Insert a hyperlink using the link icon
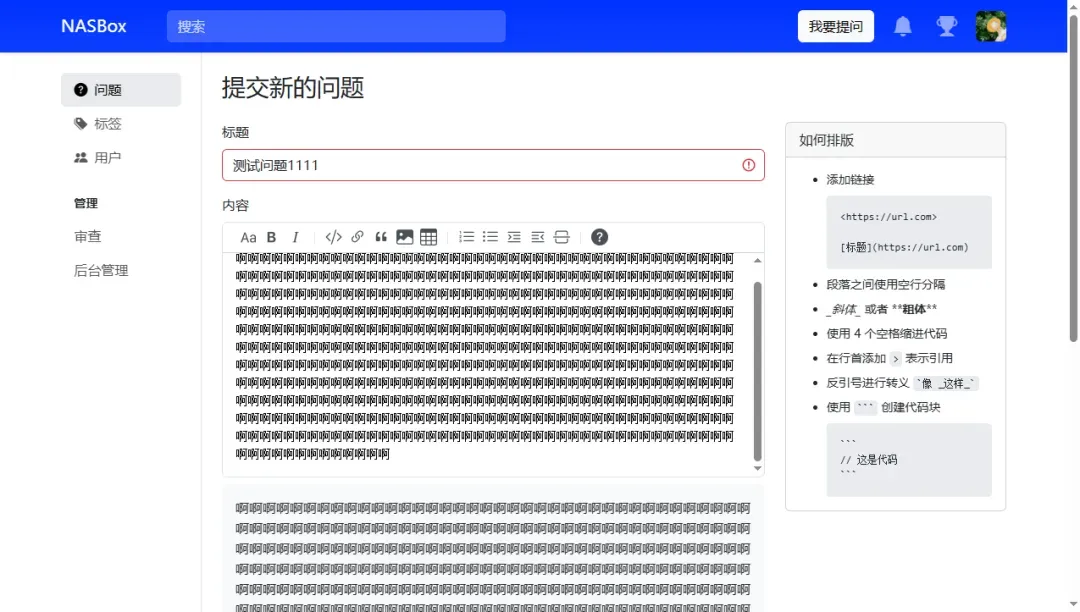The image size is (1080, 612). (357, 237)
